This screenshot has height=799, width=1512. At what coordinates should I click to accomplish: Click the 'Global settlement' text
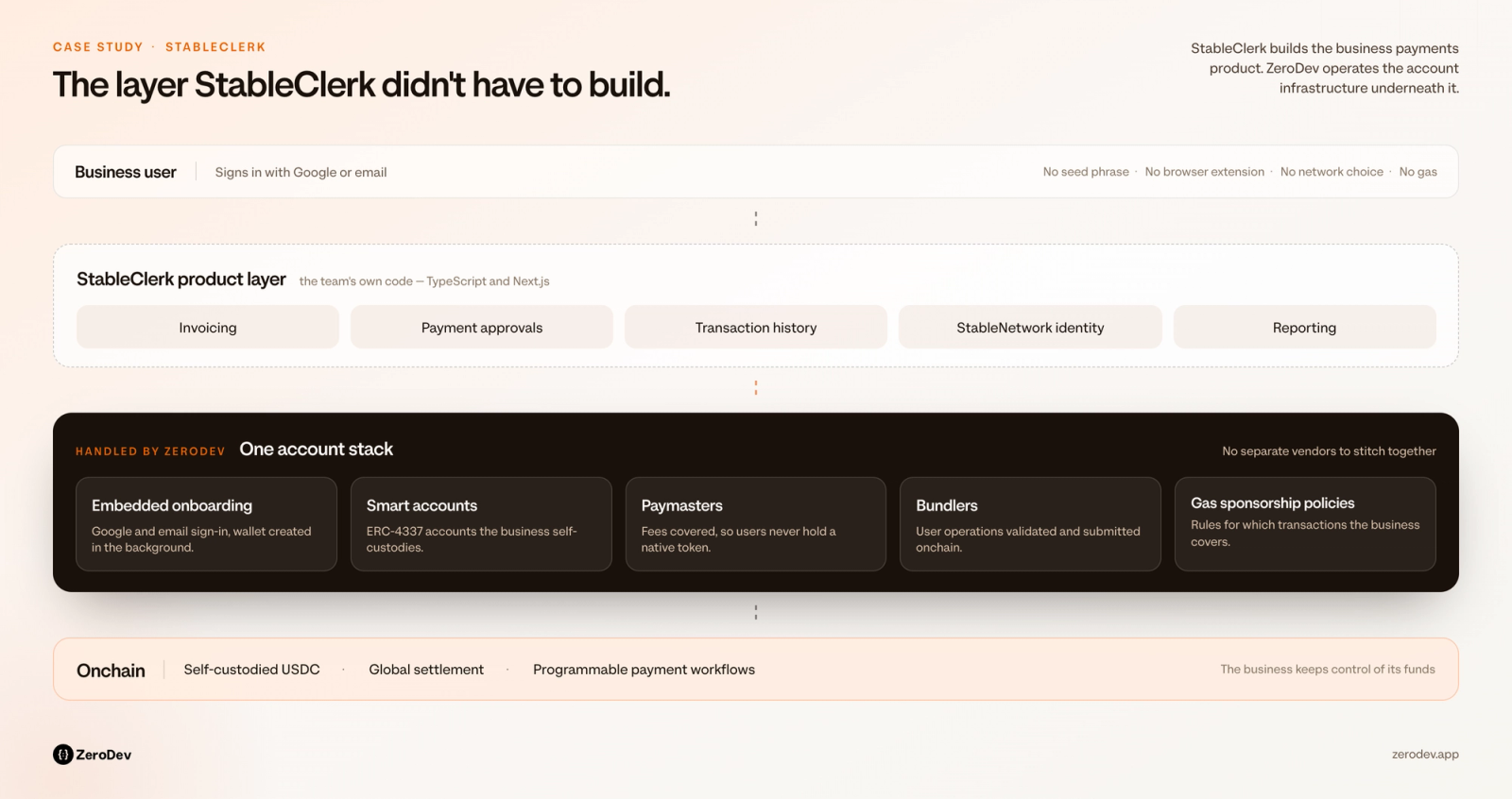[426, 670]
